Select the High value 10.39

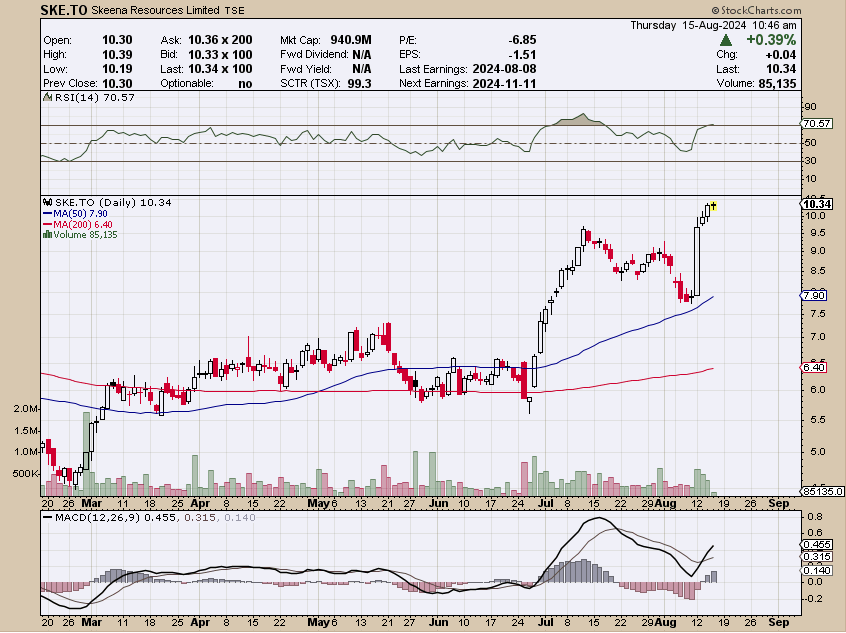point(117,55)
